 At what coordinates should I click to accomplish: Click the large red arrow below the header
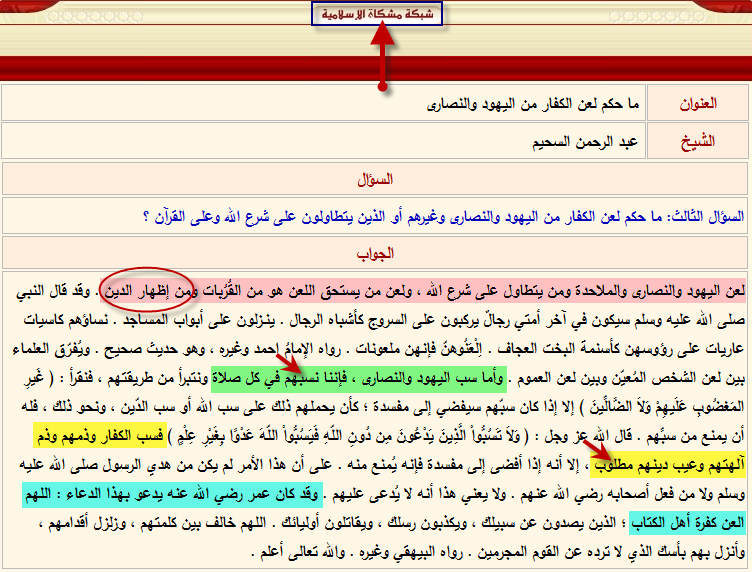(x=380, y=55)
